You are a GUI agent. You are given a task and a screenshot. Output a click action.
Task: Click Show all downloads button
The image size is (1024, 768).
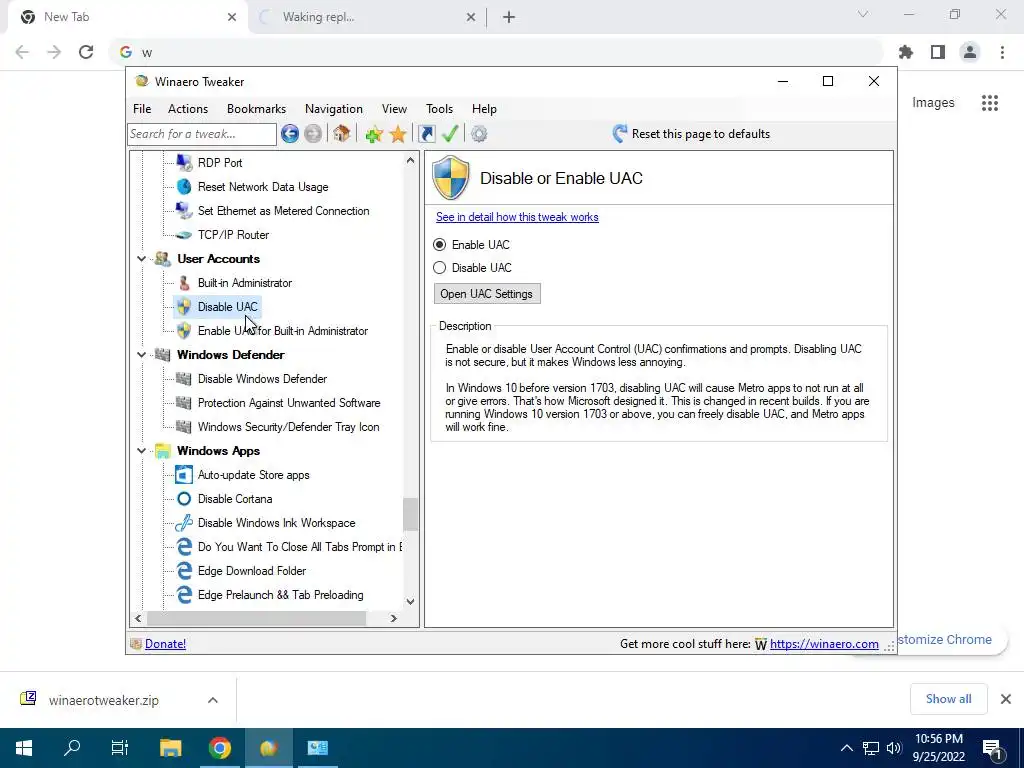[x=949, y=699]
